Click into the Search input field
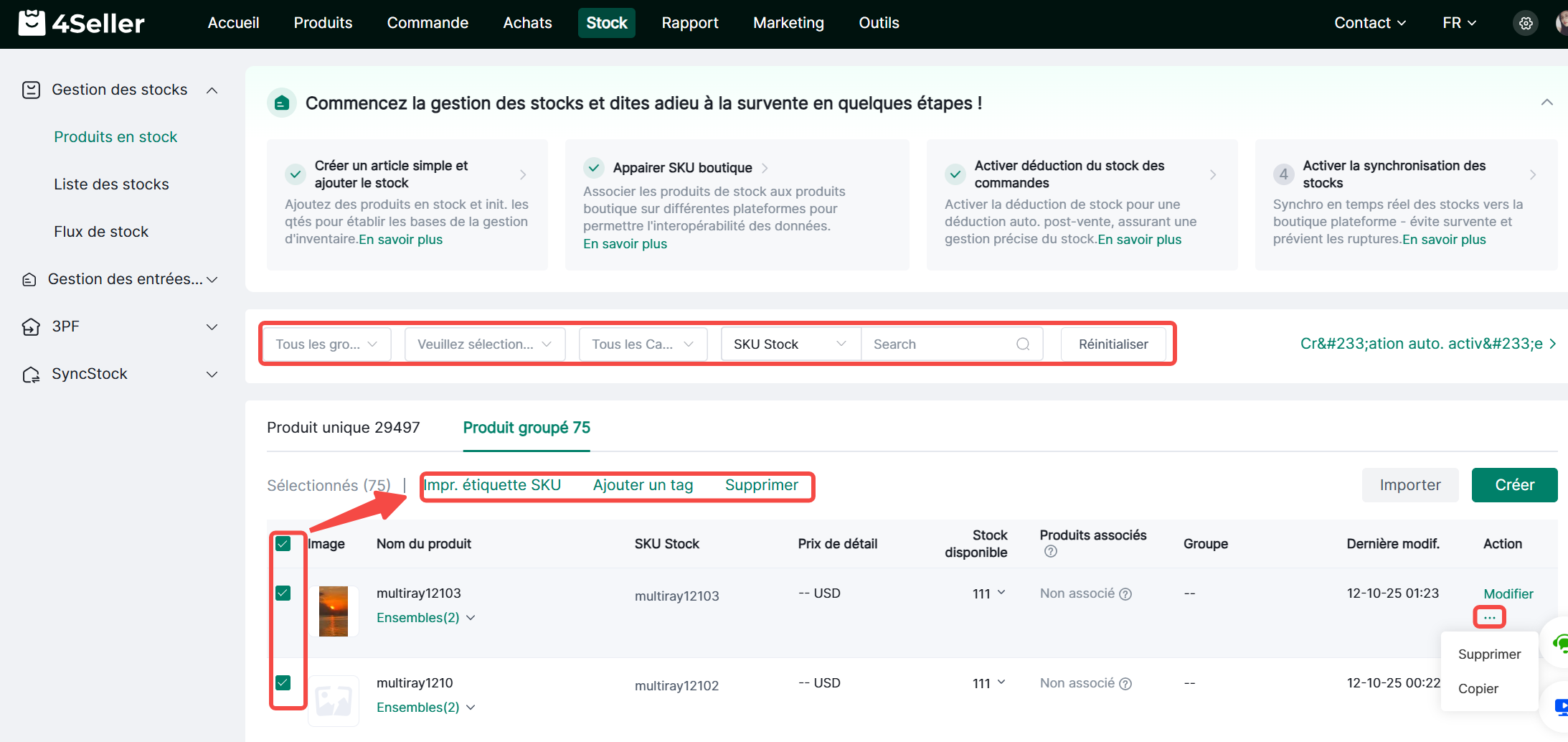Image resolution: width=1568 pixels, height=742 pixels. click(x=940, y=344)
